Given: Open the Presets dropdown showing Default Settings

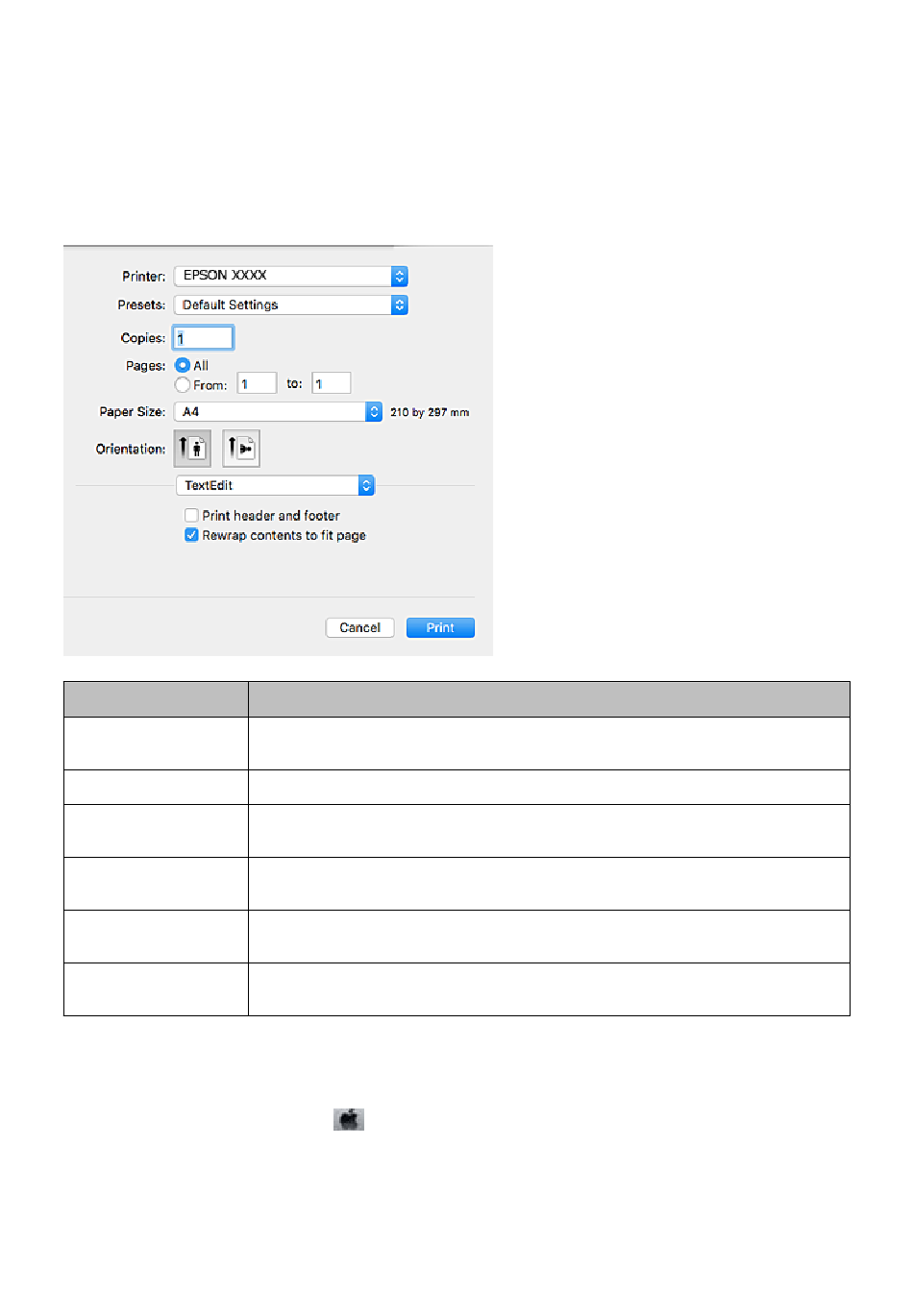Looking at the screenshot, I should point(291,305).
